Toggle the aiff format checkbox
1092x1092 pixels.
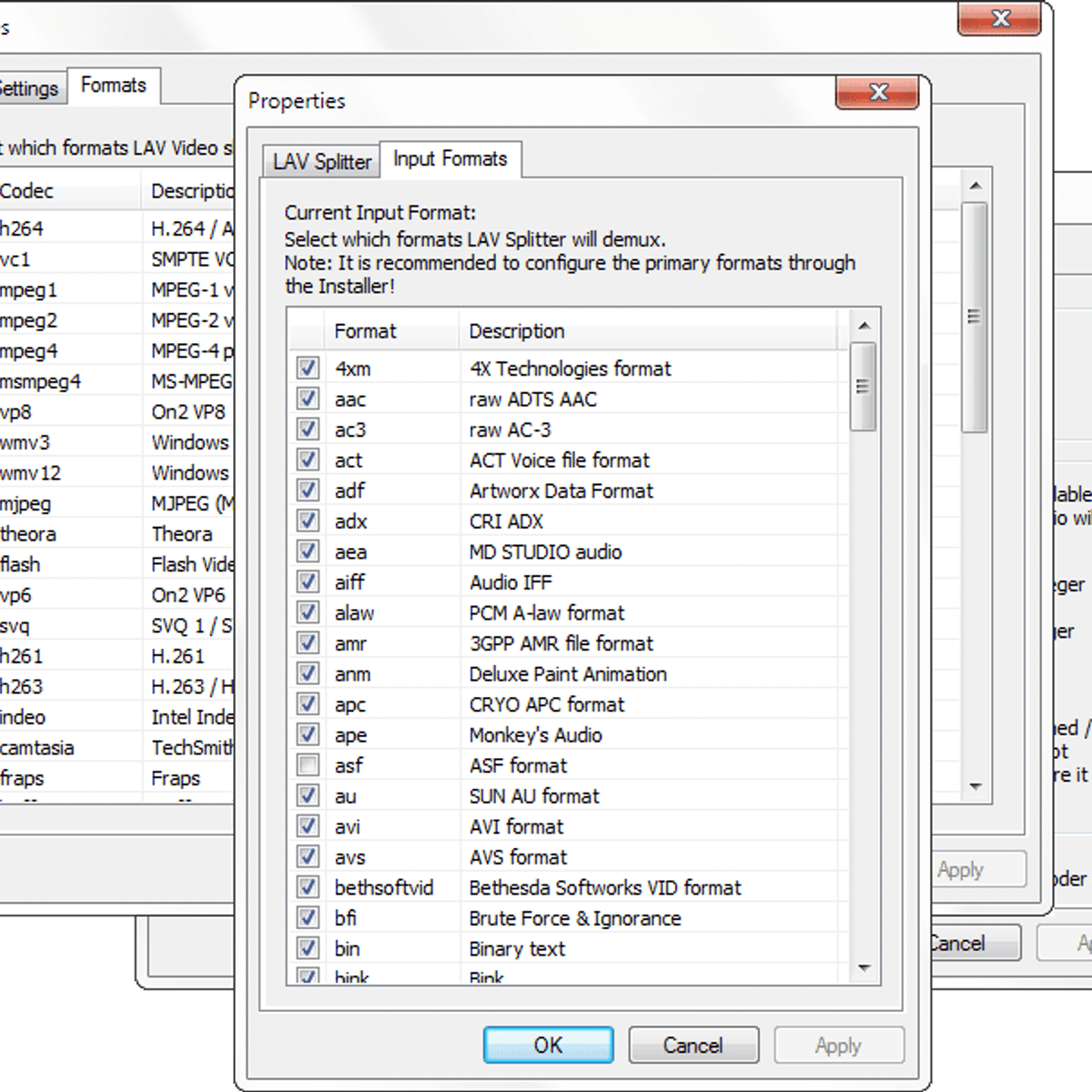pyautogui.click(x=308, y=582)
